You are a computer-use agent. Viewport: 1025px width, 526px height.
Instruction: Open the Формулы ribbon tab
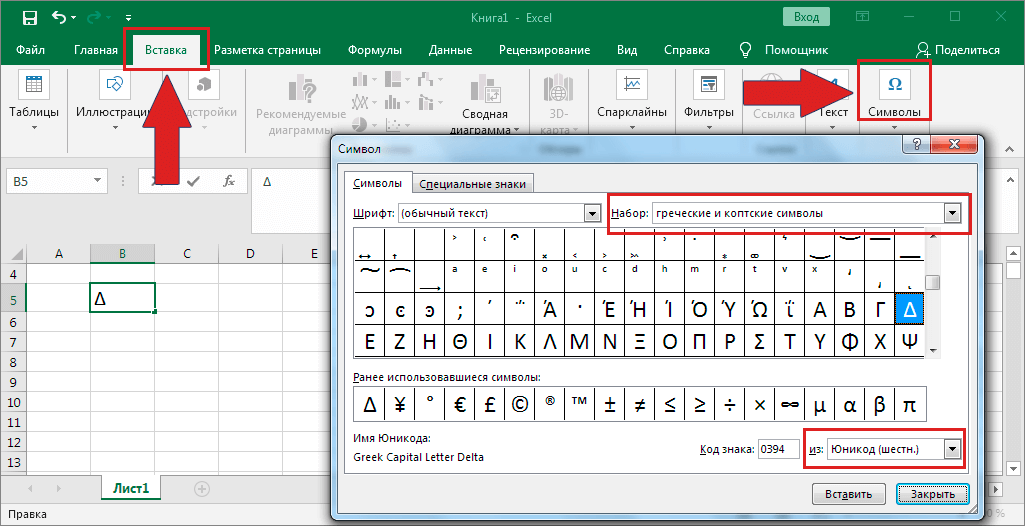(x=375, y=50)
